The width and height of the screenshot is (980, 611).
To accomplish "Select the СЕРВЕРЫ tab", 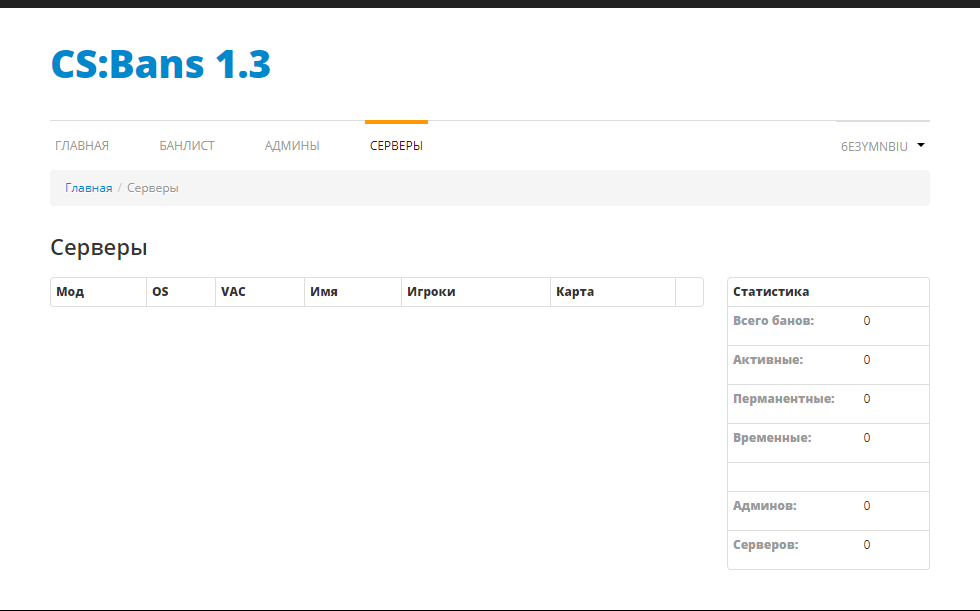I will (x=396, y=146).
